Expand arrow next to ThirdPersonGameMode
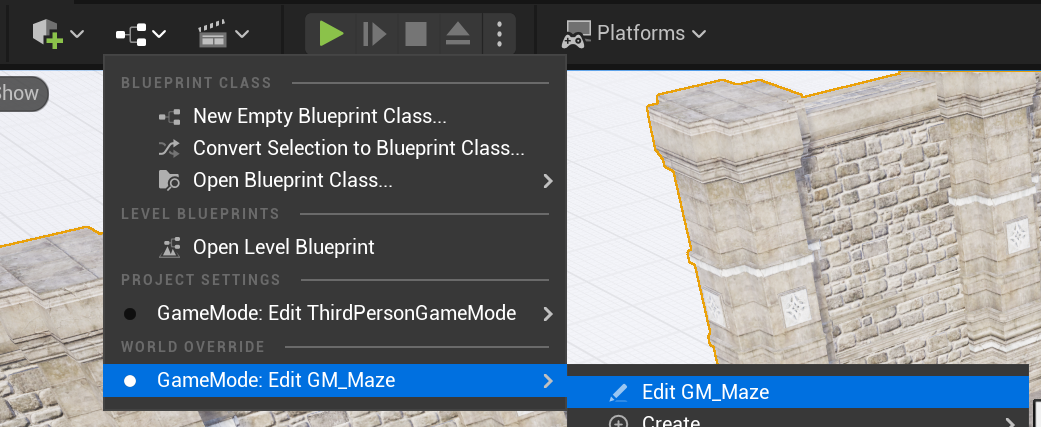This screenshot has width=1041, height=427. 548,313
